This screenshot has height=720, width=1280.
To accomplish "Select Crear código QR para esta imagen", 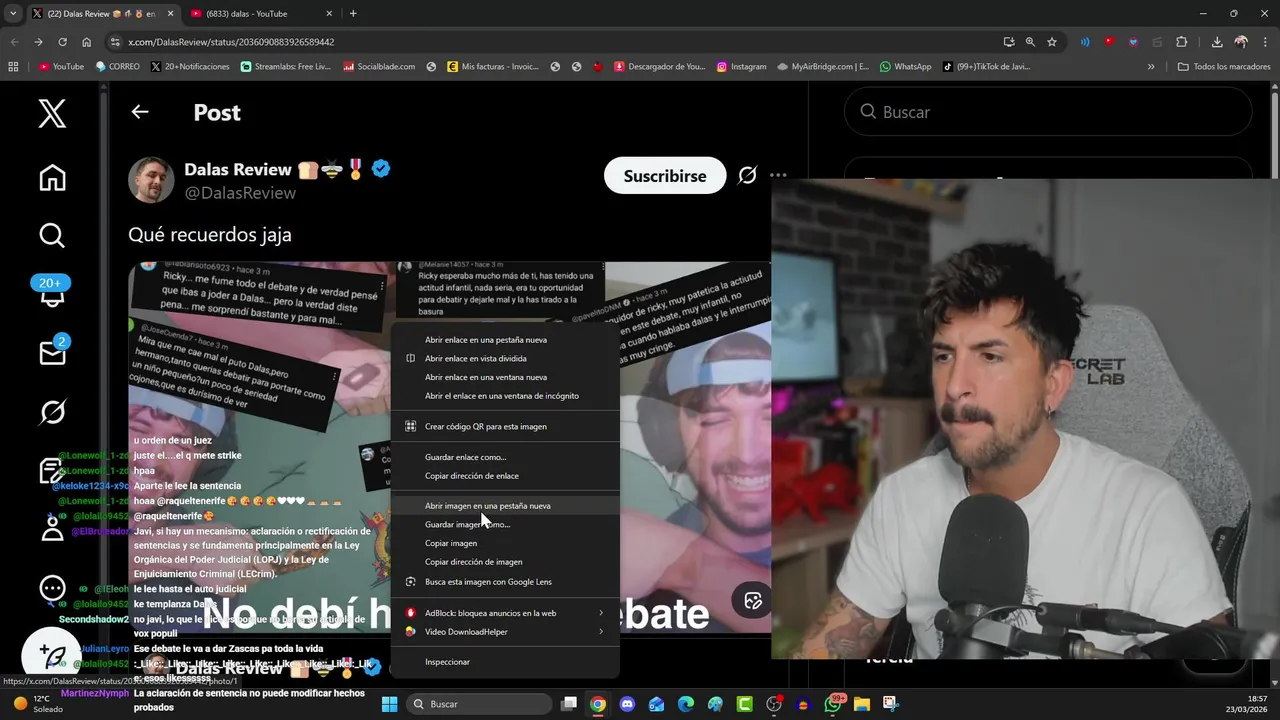I will pyautogui.click(x=486, y=426).
